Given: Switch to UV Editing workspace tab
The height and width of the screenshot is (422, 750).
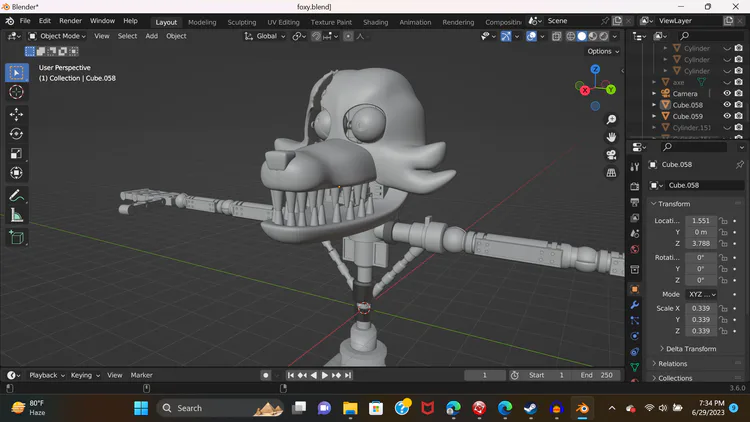Looking at the screenshot, I should (283, 22).
